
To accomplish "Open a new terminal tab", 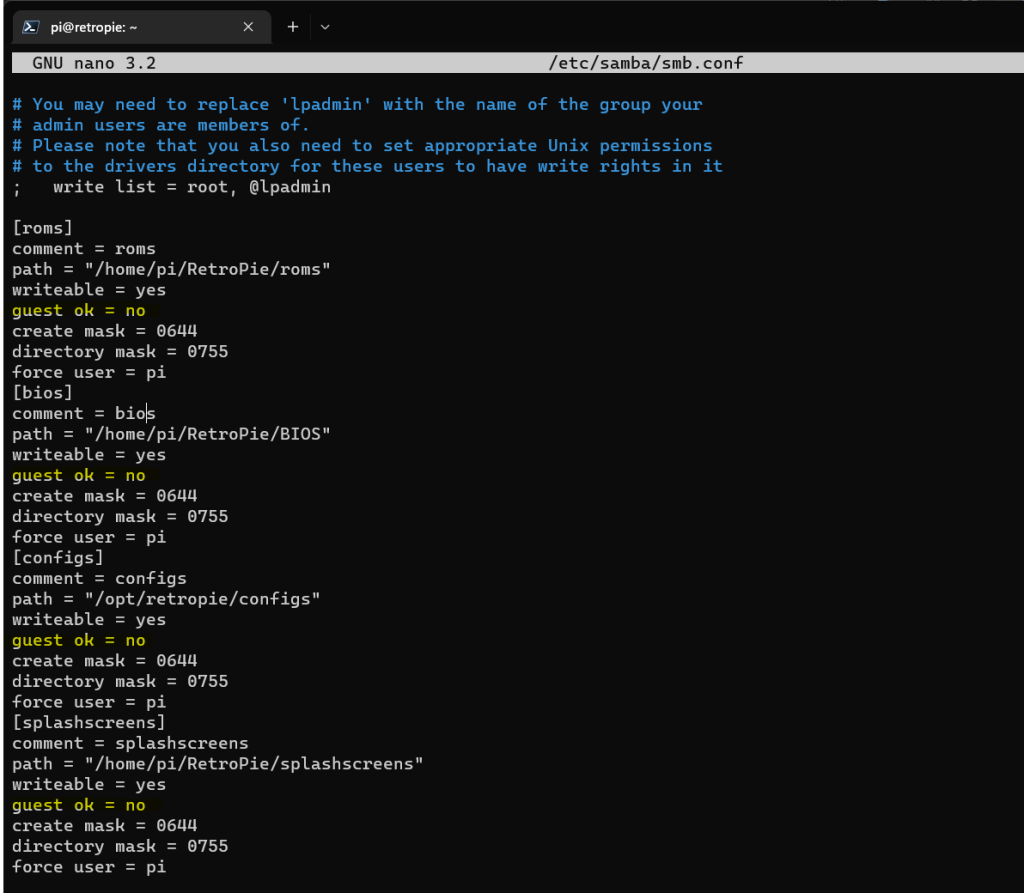I will (x=293, y=27).
